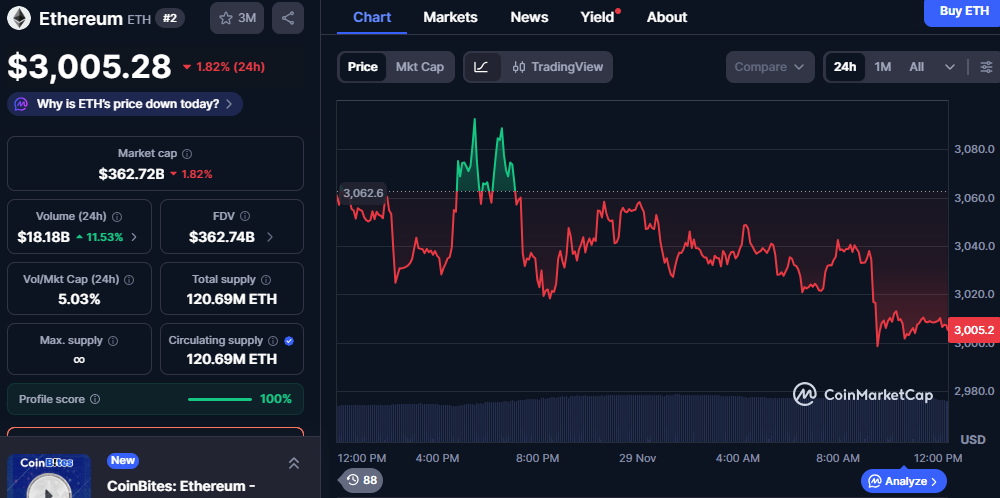Click the Profile score progress bar
The height and width of the screenshot is (498, 1000).
click(x=219, y=399)
